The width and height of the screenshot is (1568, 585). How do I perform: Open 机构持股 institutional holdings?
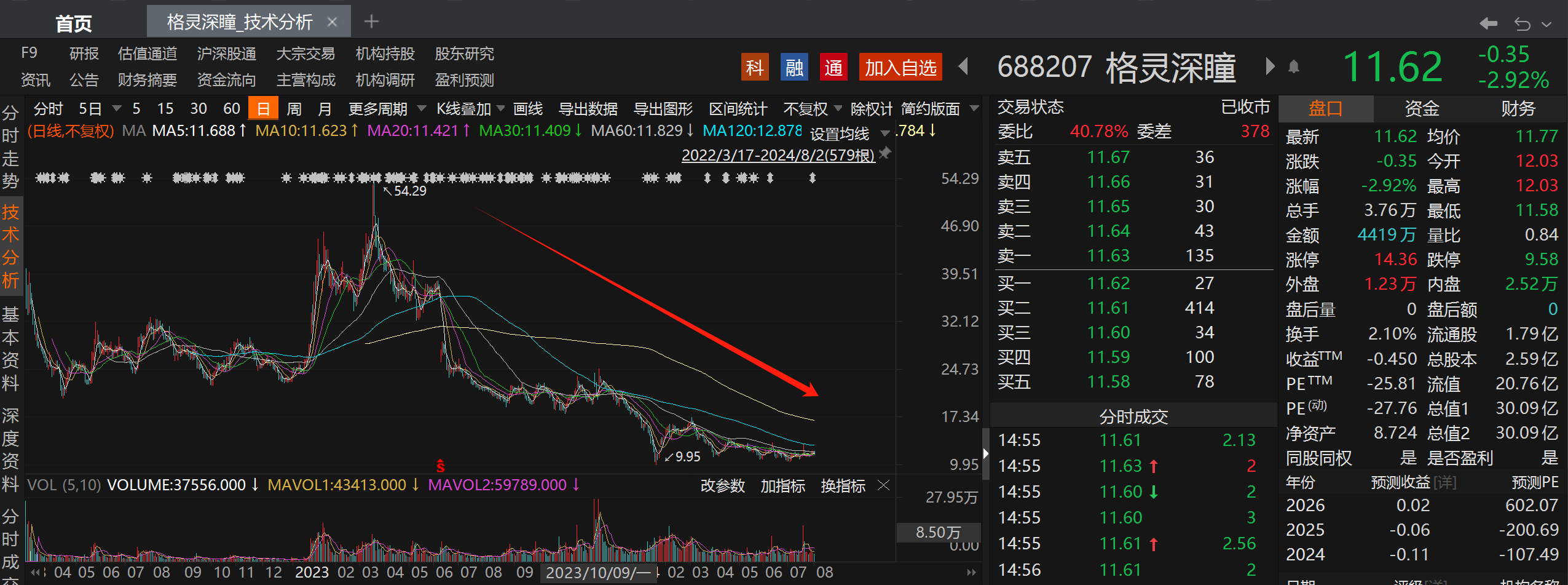click(x=385, y=54)
